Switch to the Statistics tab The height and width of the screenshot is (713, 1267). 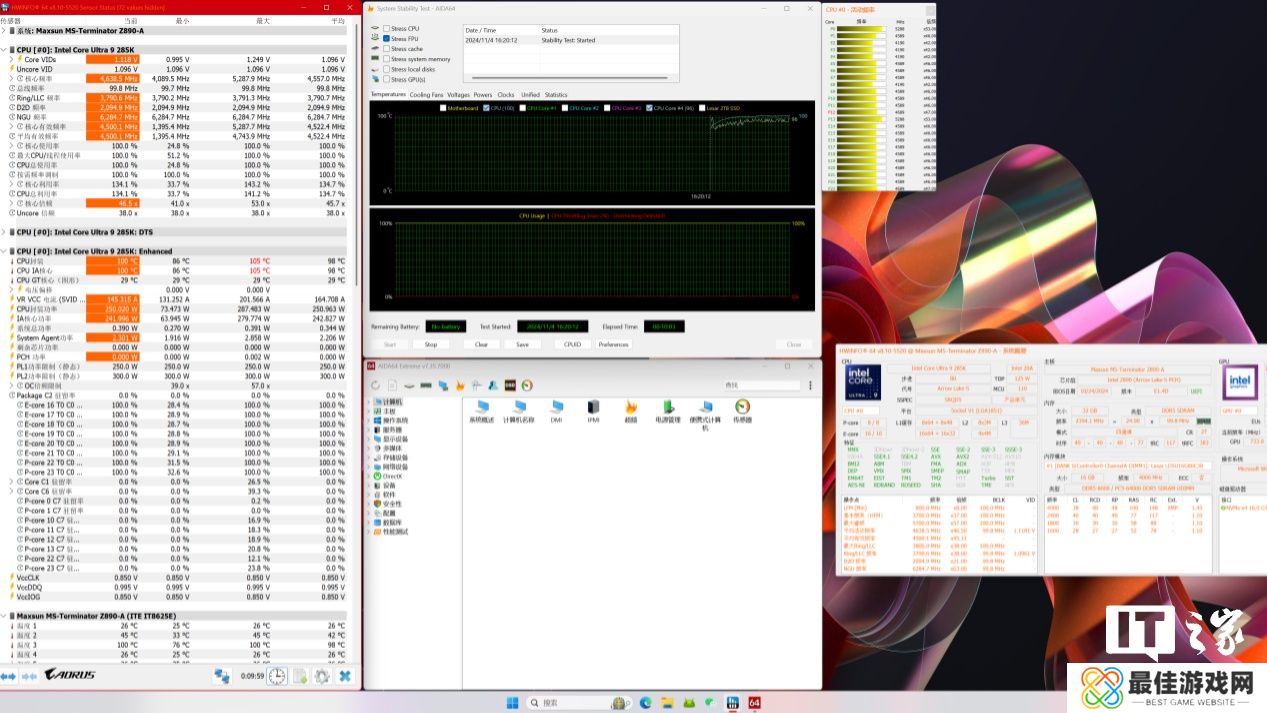pyautogui.click(x=556, y=95)
